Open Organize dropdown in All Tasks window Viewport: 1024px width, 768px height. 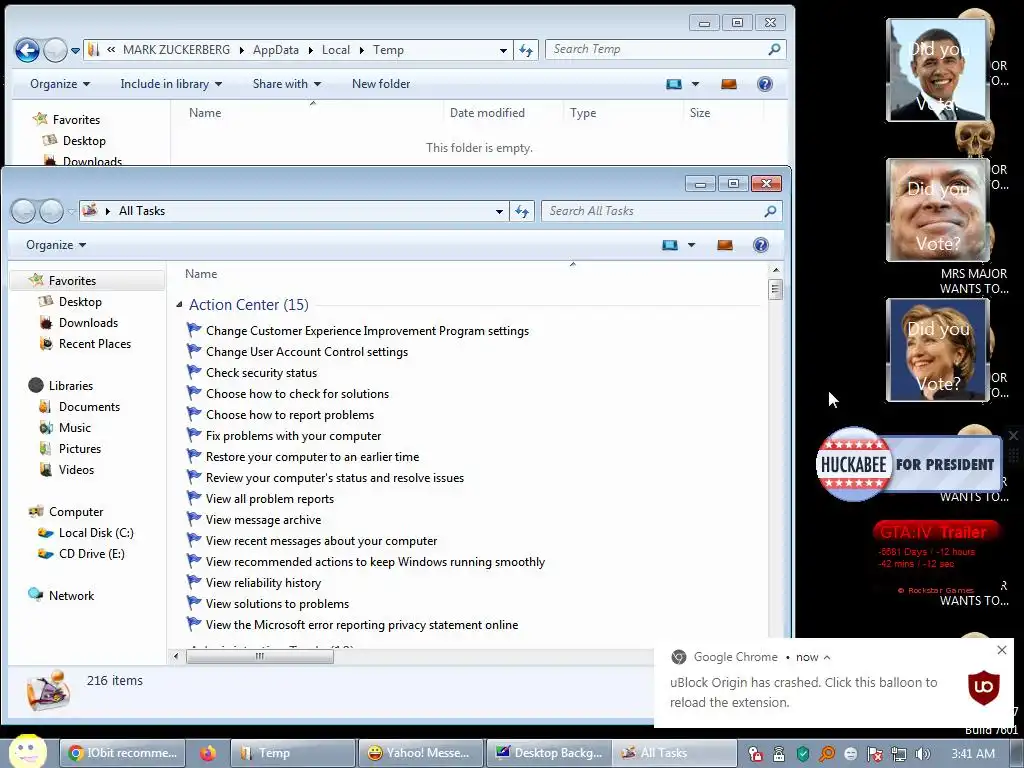pyautogui.click(x=56, y=245)
